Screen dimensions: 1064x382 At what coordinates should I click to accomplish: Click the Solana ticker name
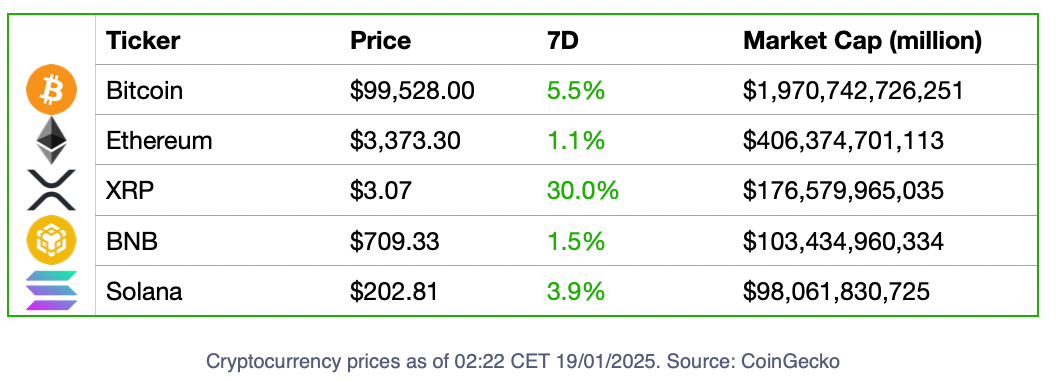(145, 291)
